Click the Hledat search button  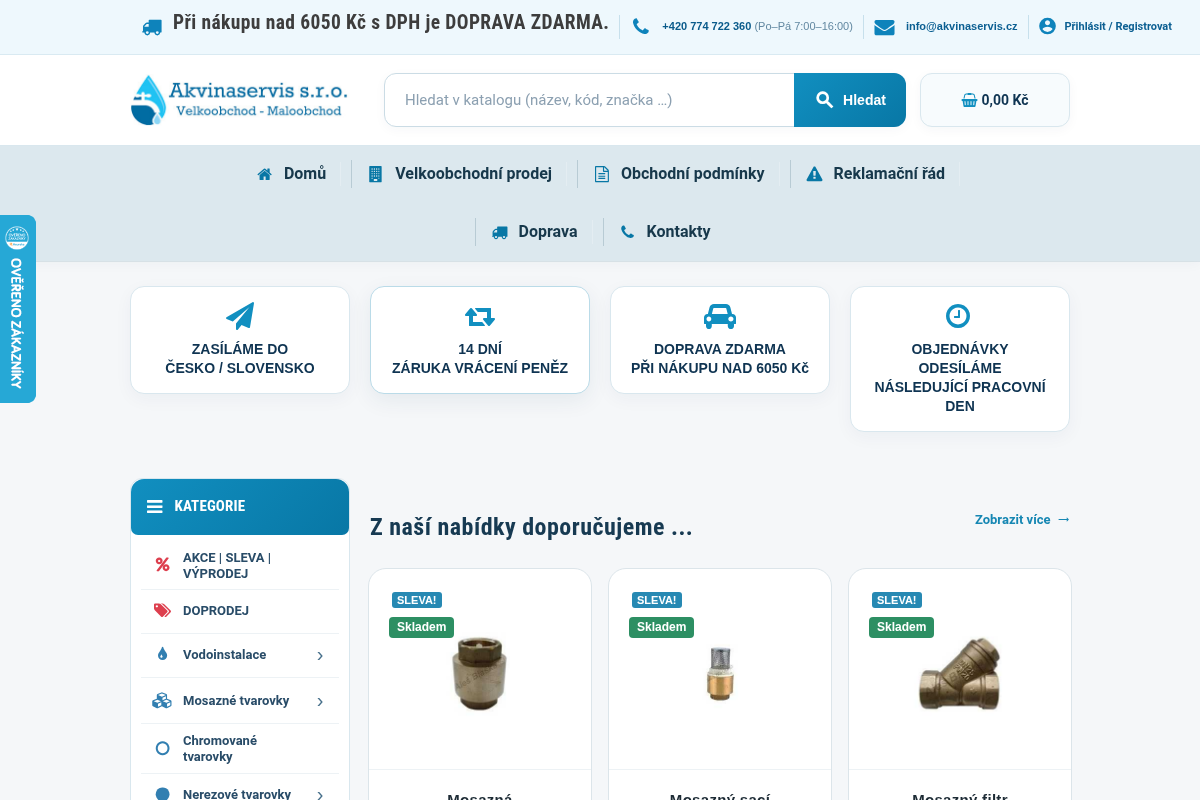tap(850, 100)
